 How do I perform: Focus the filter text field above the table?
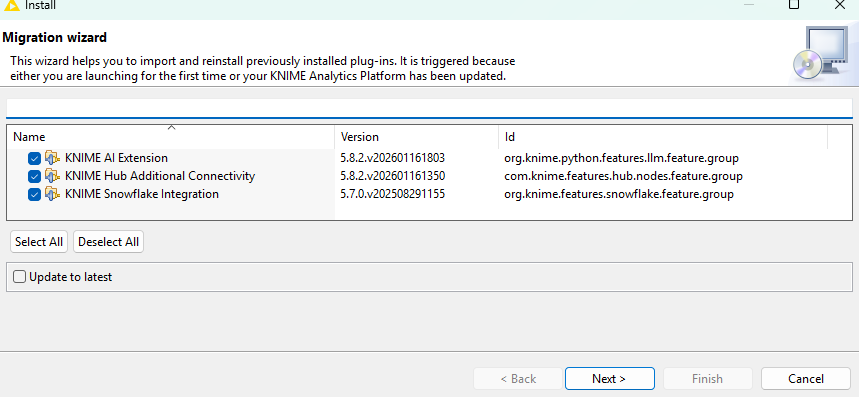(429, 107)
